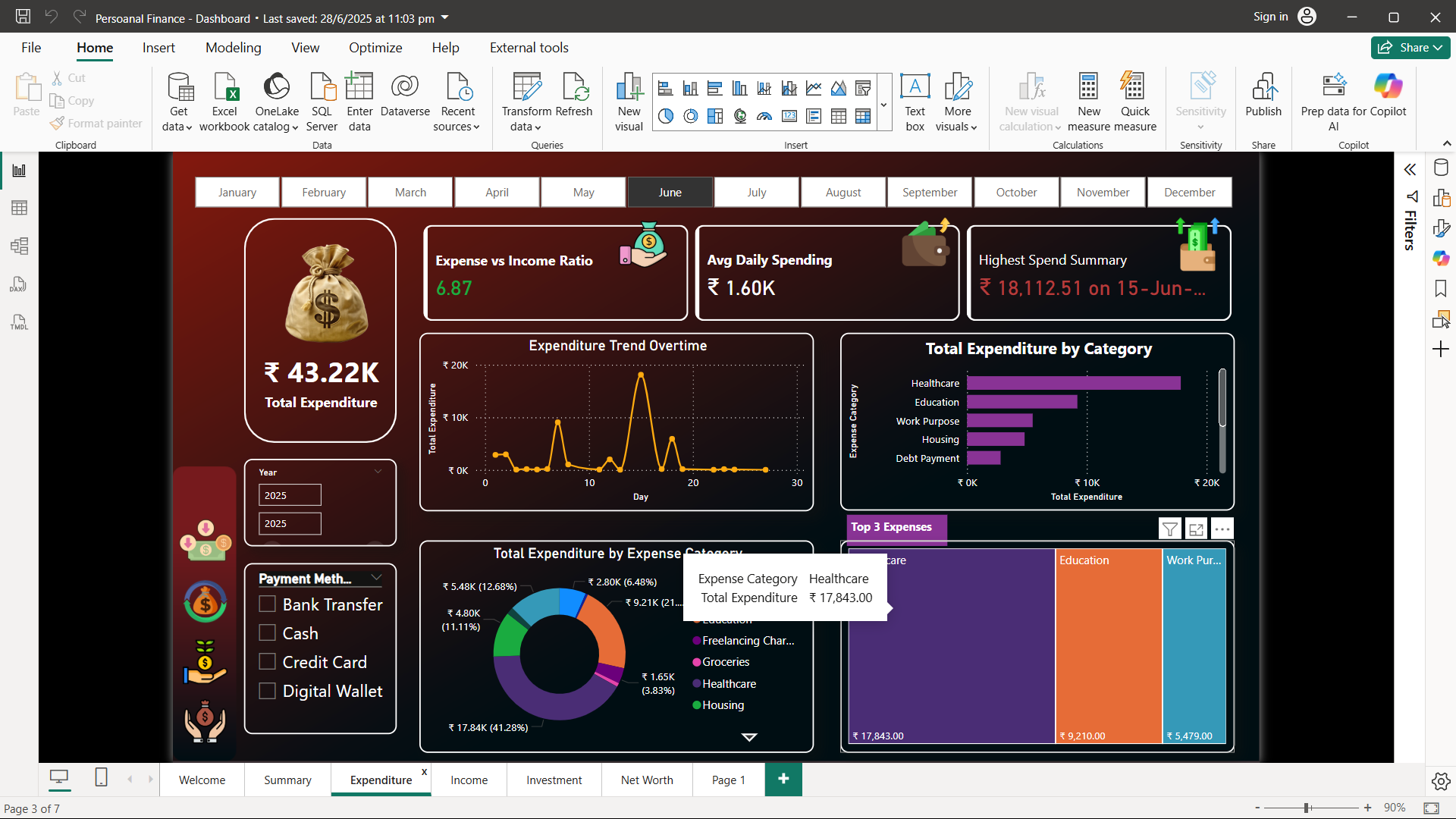Add a new report page
The image size is (1456, 819).
(x=783, y=780)
